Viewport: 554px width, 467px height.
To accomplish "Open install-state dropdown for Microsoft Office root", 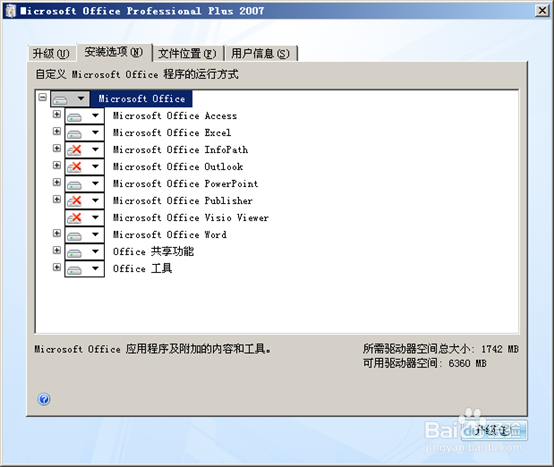I will click(x=70, y=99).
